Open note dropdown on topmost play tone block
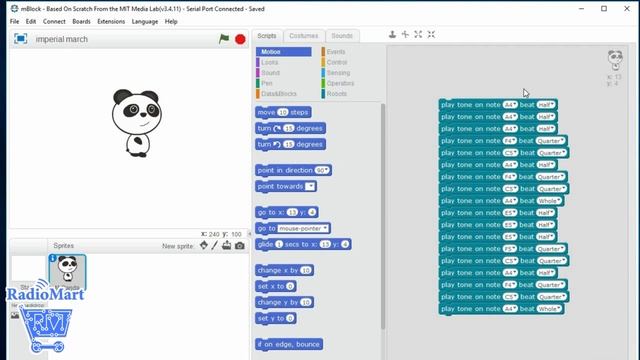Viewport: 640px width, 360px height. pos(510,105)
